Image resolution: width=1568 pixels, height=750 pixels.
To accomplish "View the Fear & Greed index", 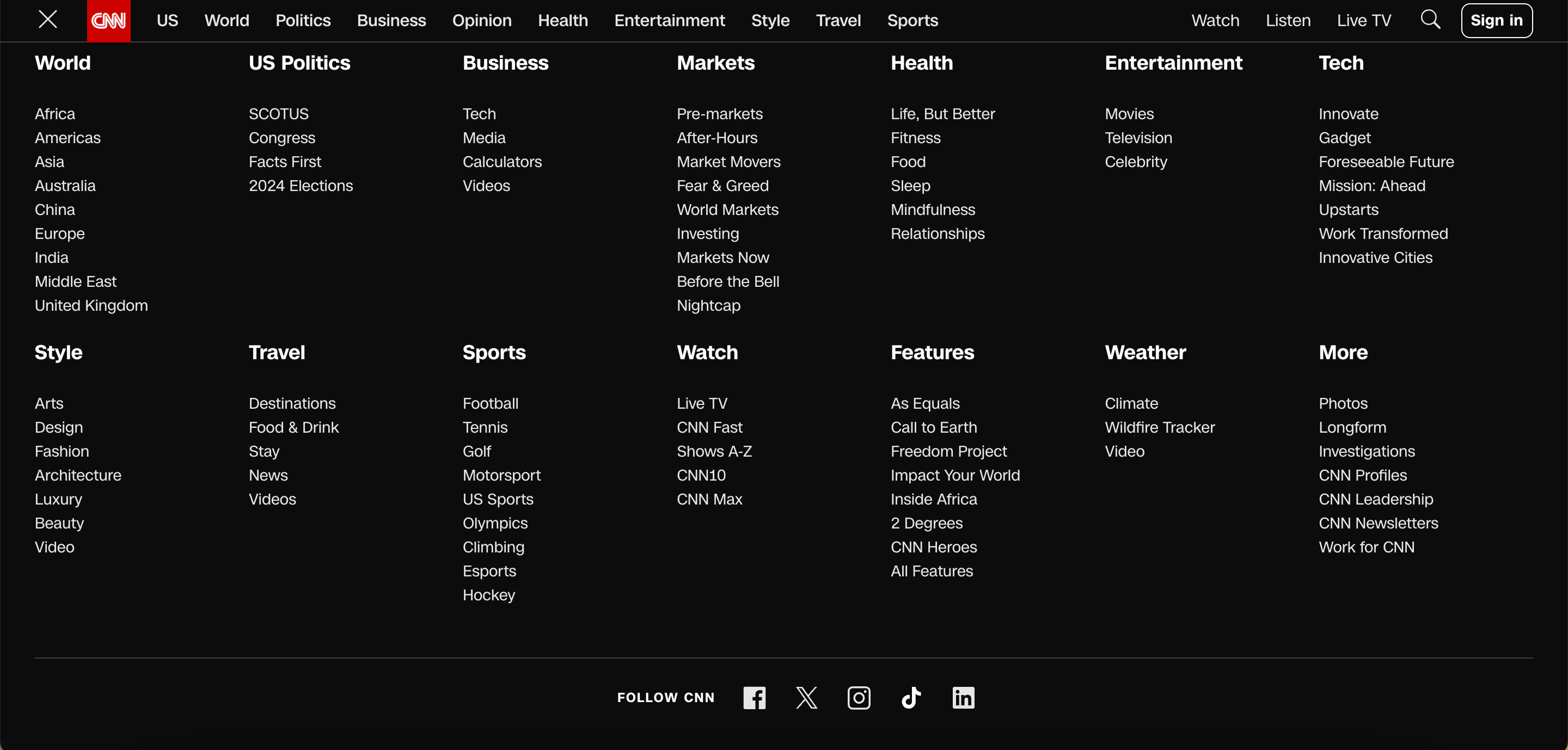I will [722, 186].
